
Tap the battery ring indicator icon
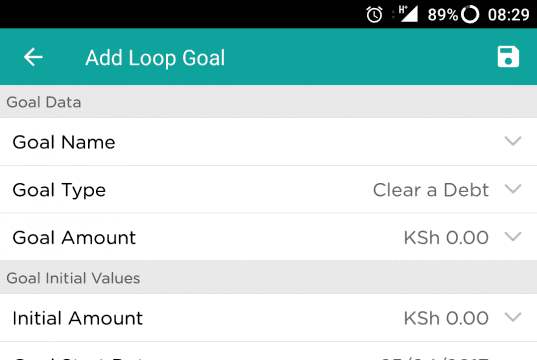[470, 15]
